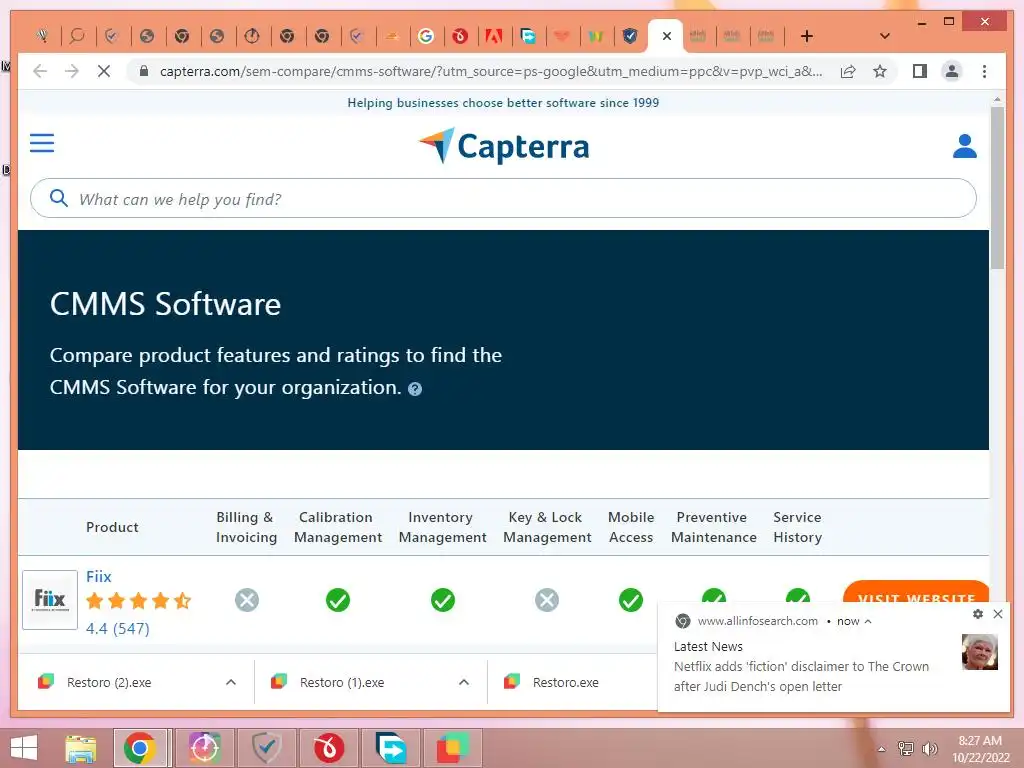Open the network icon in system tray
Screen dimensions: 1024x768
coord(906,749)
